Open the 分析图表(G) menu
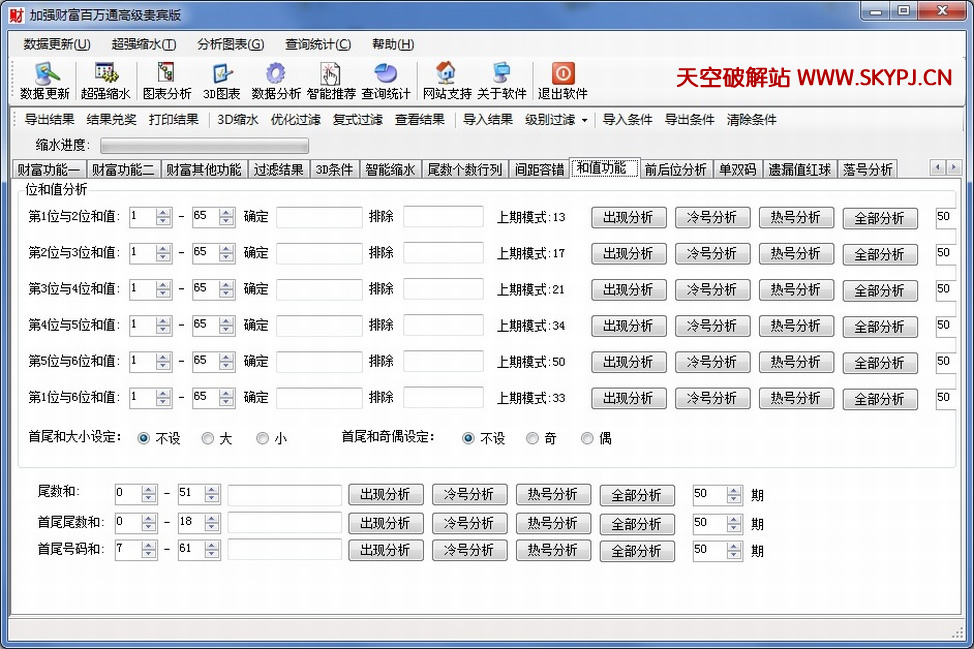Image resolution: width=974 pixels, height=649 pixels. point(230,44)
